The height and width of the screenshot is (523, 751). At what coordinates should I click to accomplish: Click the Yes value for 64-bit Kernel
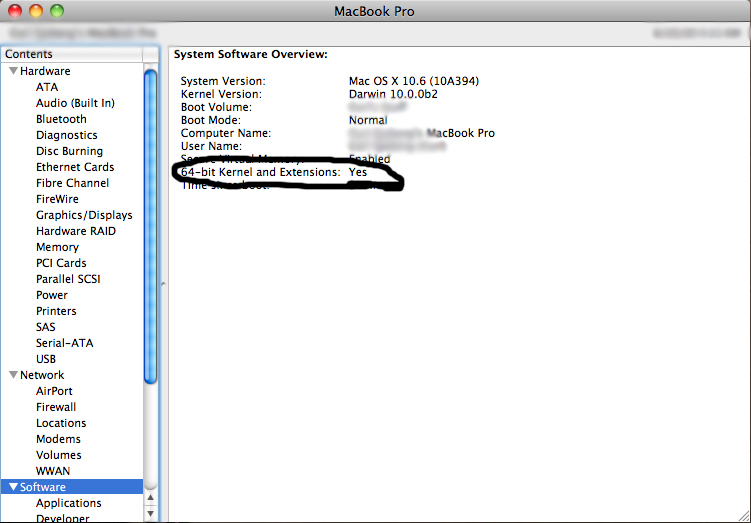pos(358,172)
